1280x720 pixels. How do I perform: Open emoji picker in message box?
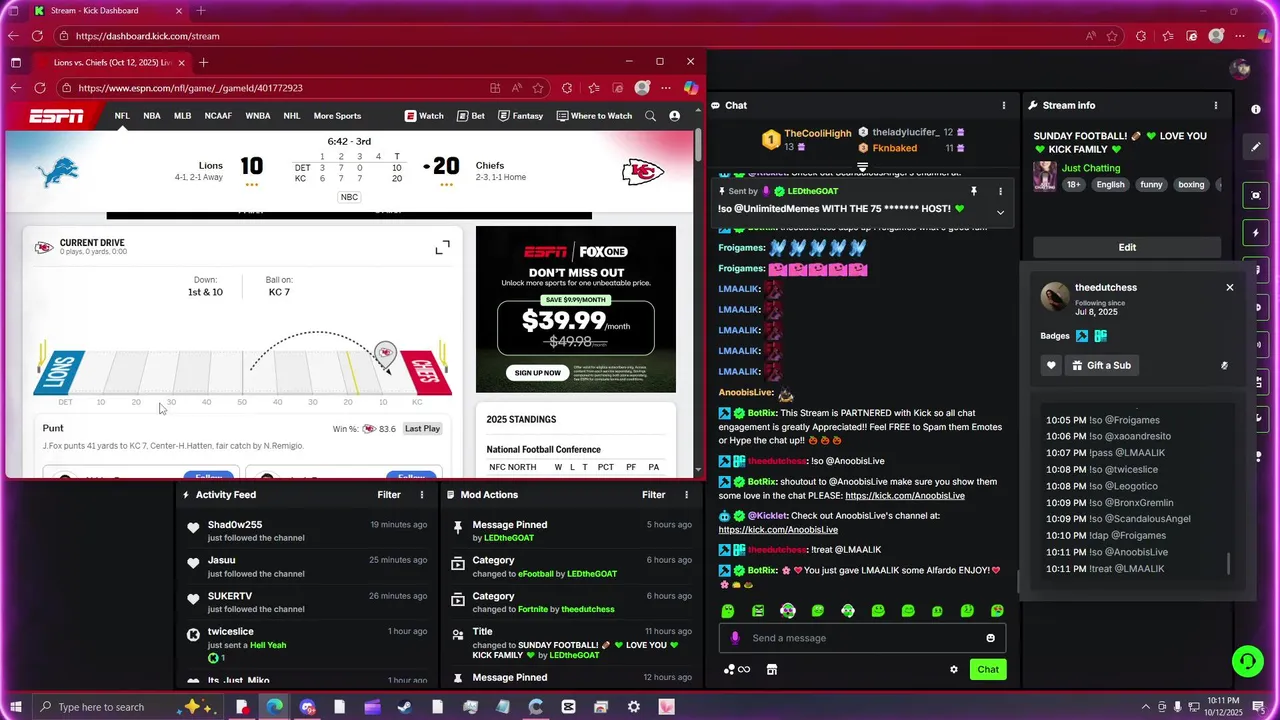pos(991,638)
